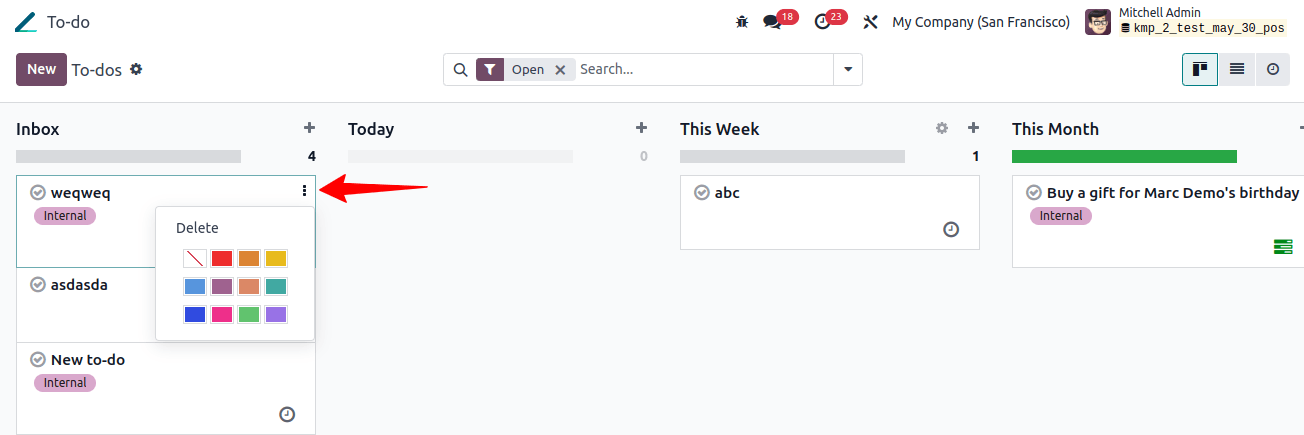Switch to the activity clock view
1304x435 pixels.
pyautogui.click(x=1273, y=69)
